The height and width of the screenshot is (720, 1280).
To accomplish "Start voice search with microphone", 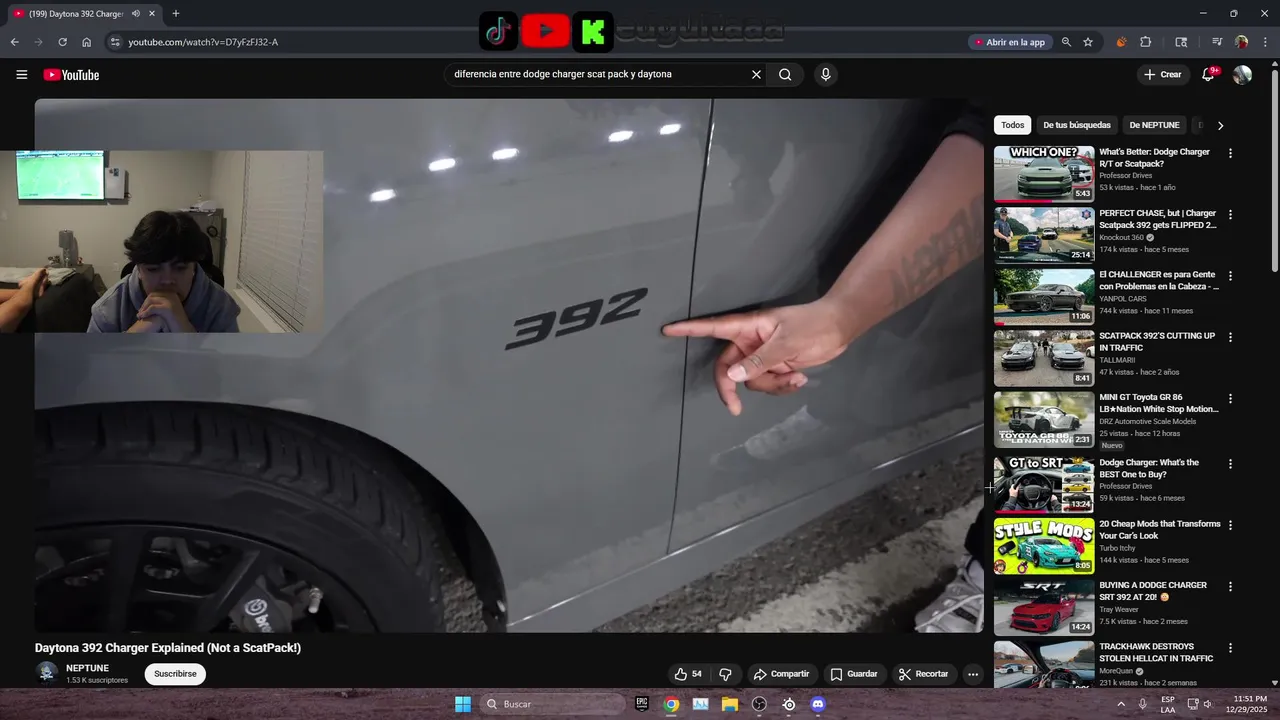I will coord(825,74).
